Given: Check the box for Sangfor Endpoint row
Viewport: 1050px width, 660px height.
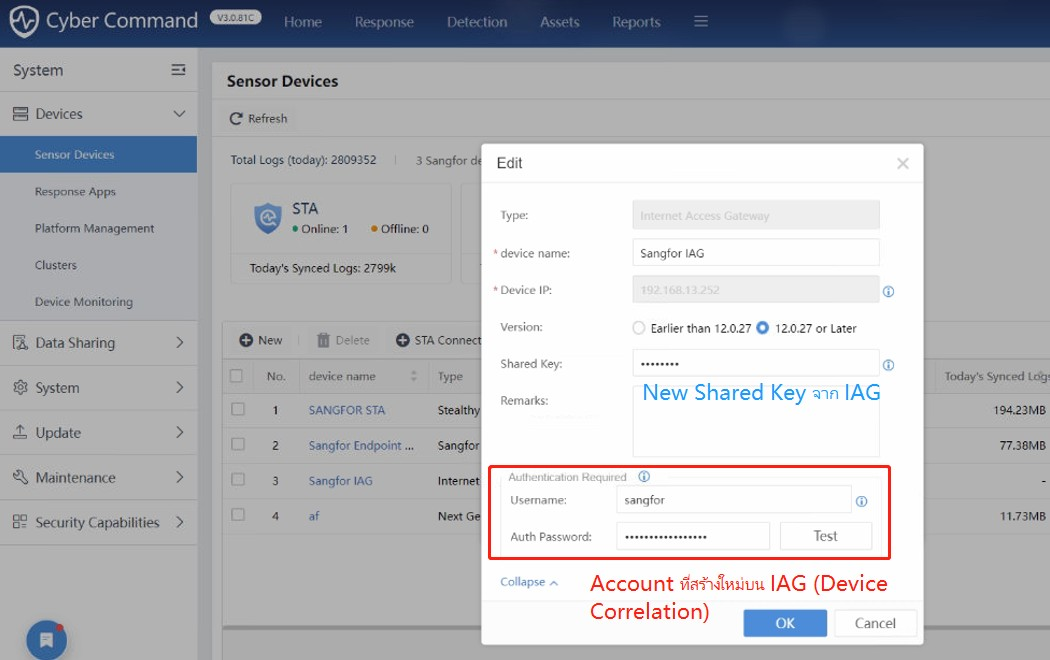Looking at the screenshot, I should coord(238,444).
